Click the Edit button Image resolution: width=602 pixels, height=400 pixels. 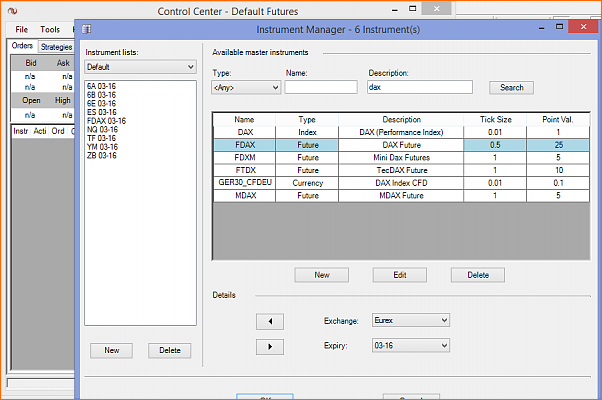400,275
